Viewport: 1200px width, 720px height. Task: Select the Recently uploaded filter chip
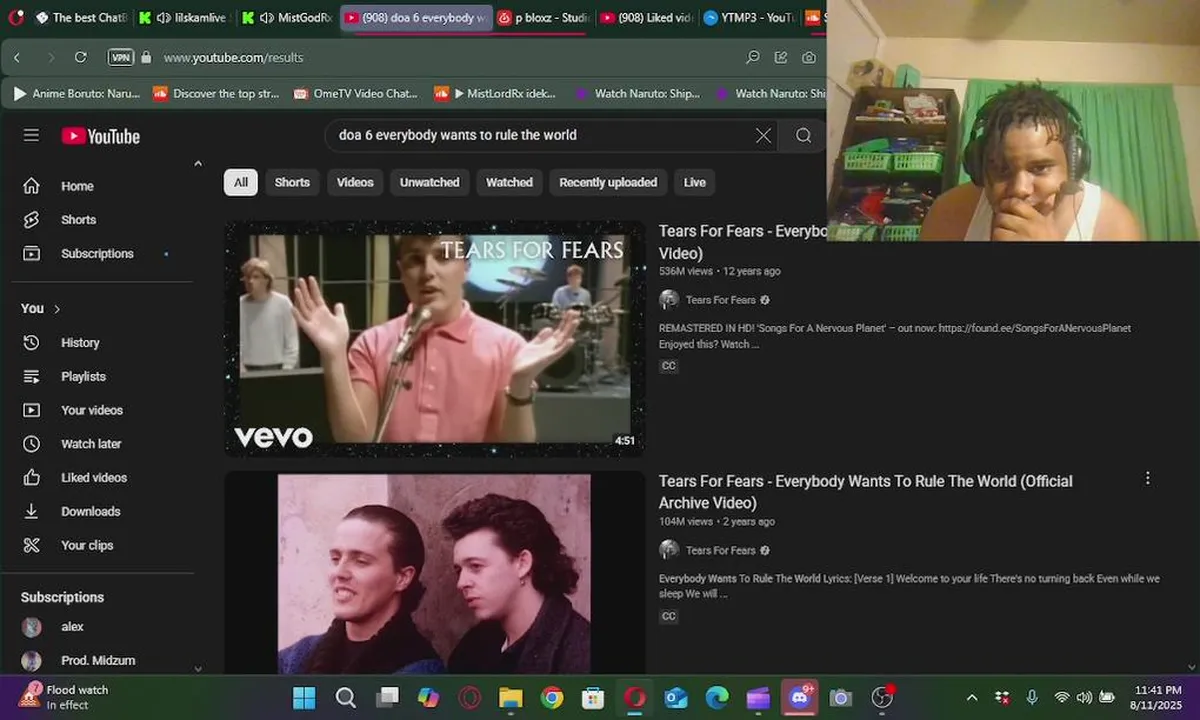(608, 182)
